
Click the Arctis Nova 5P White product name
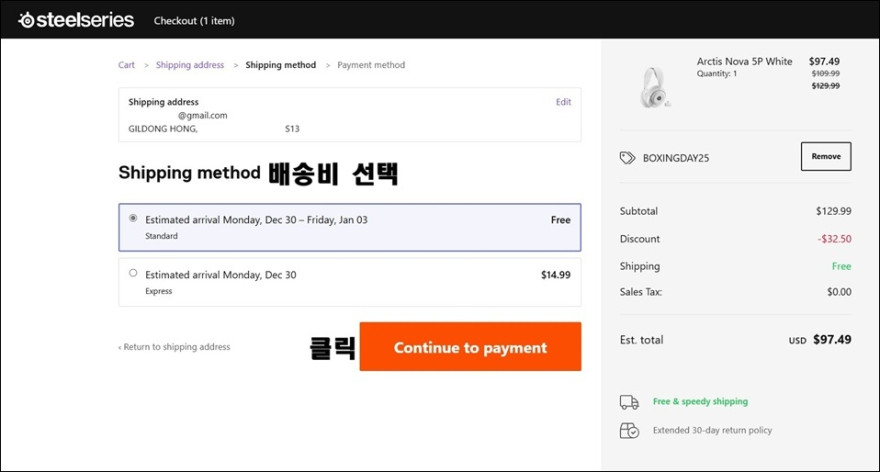click(x=744, y=61)
